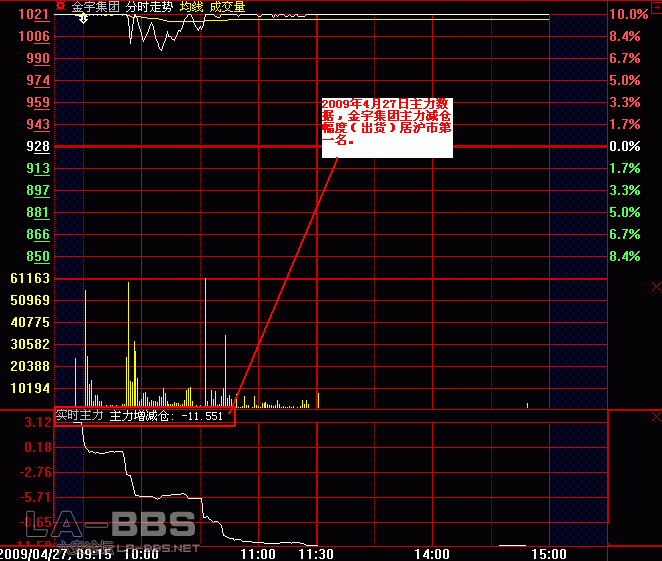Click the 10.0% top percent label

[628, 14]
